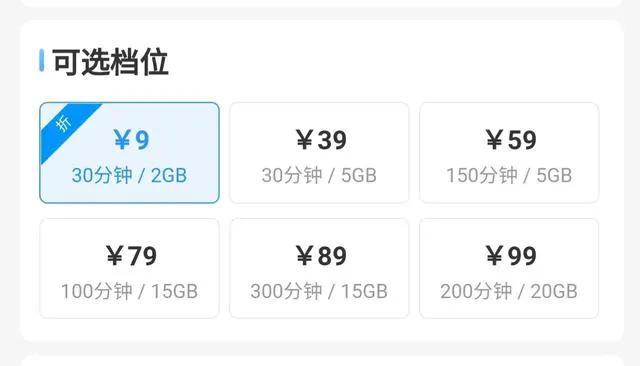Choose the ¥39 tier option
The width and height of the screenshot is (640, 366).
pyautogui.click(x=319, y=153)
